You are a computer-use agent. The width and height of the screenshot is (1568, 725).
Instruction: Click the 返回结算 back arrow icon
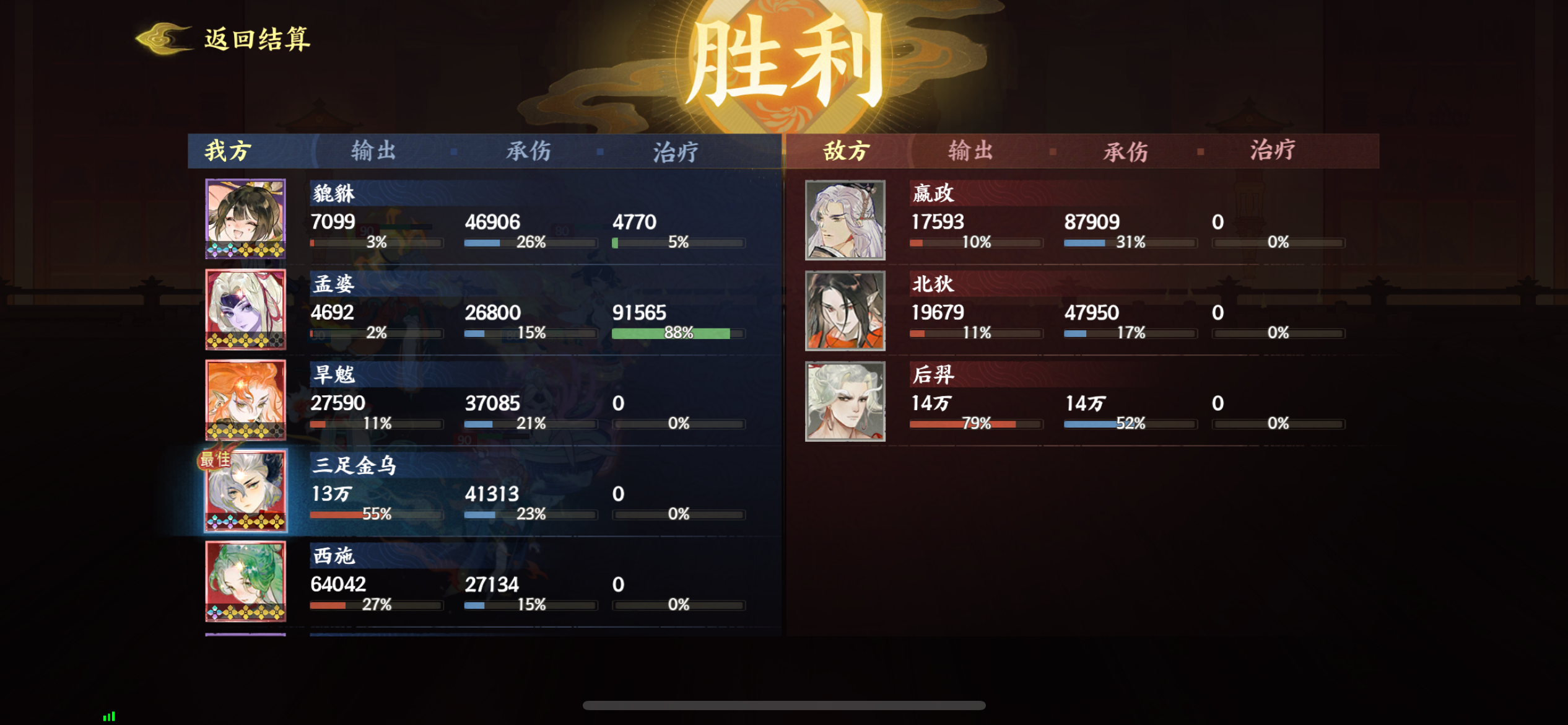click(x=163, y=38)
